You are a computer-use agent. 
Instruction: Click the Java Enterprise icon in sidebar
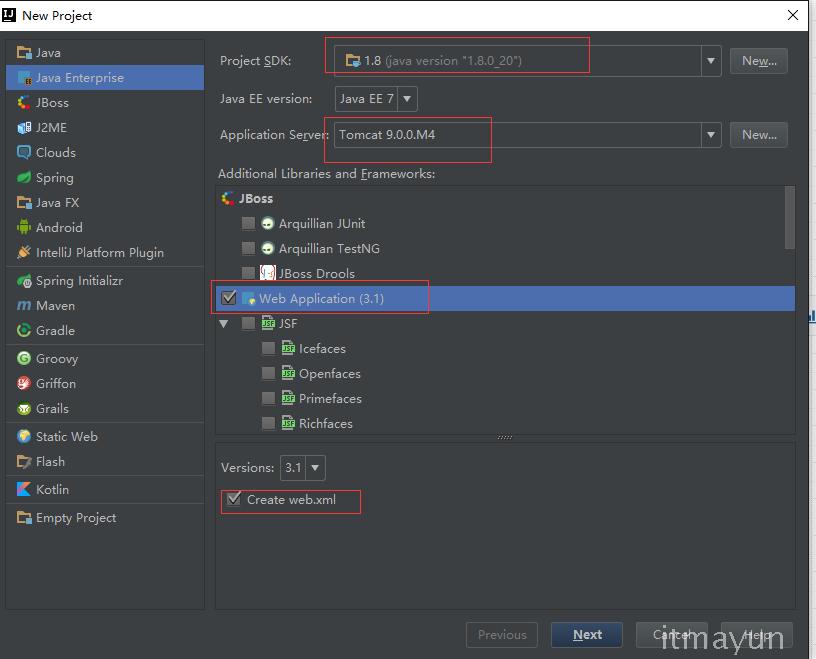[24, 78]
